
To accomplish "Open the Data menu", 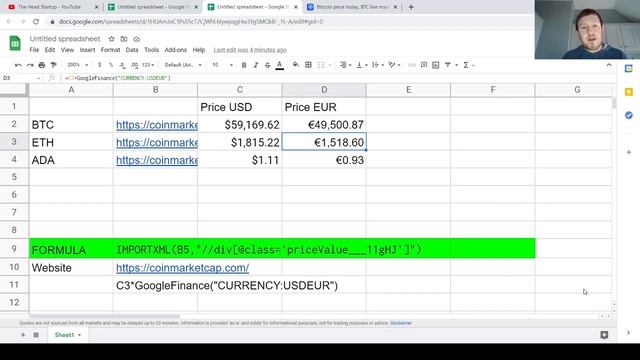I will click(132, 50).
